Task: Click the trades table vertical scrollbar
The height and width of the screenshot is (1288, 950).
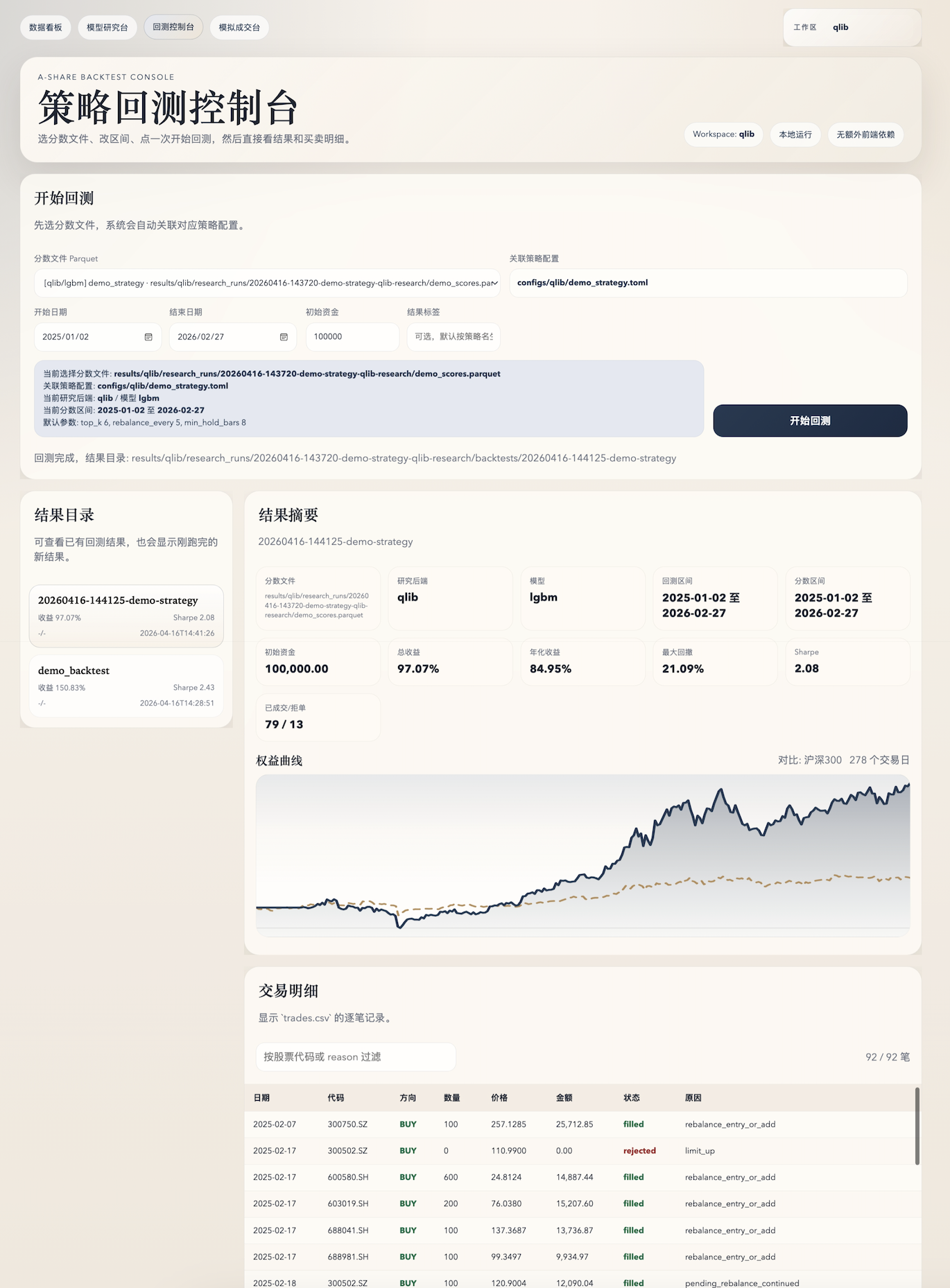Action: [x=917, y=1126]
